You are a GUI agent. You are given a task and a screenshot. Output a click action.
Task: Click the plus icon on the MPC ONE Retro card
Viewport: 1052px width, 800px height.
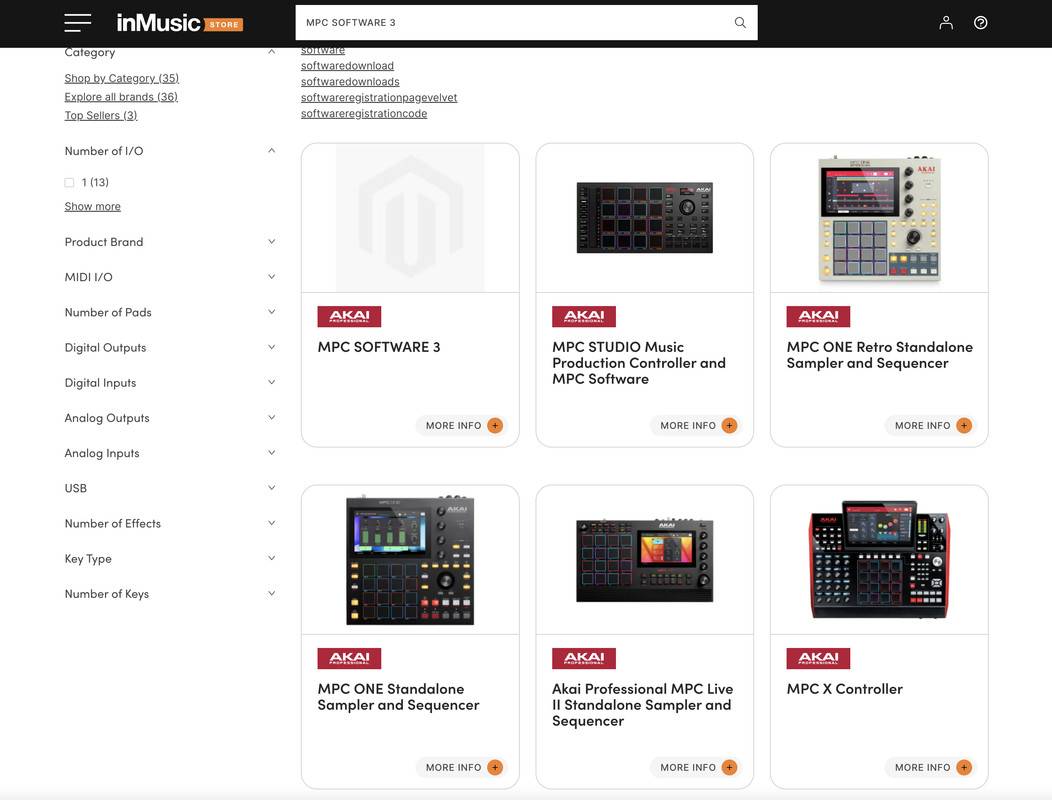[x=964, y=426]
